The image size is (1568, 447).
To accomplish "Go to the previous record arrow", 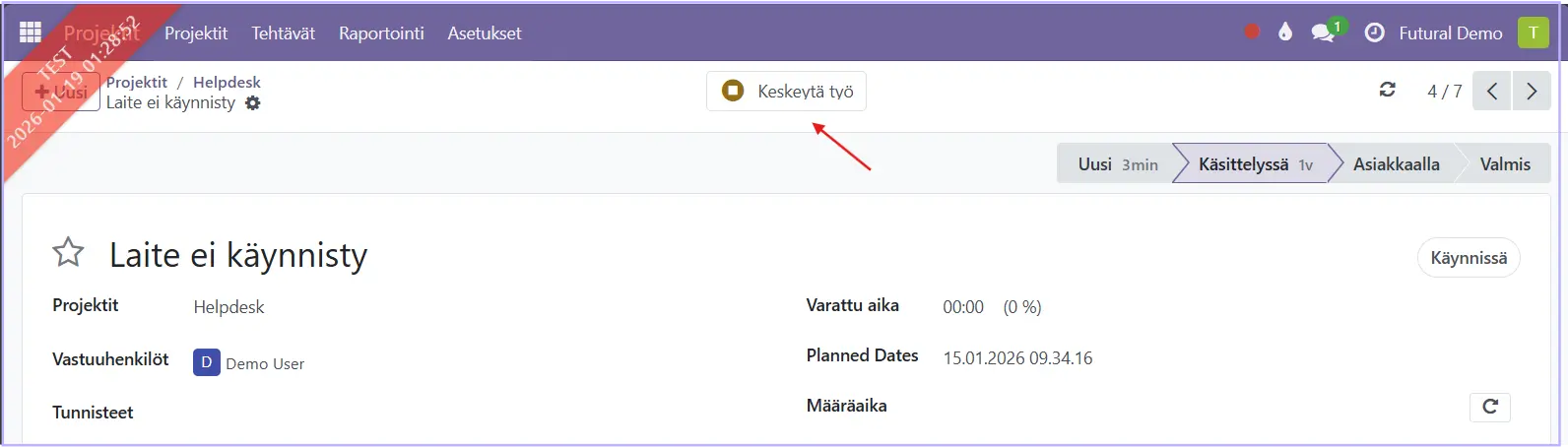I will pyautogui.click(x=1492, y=92).
